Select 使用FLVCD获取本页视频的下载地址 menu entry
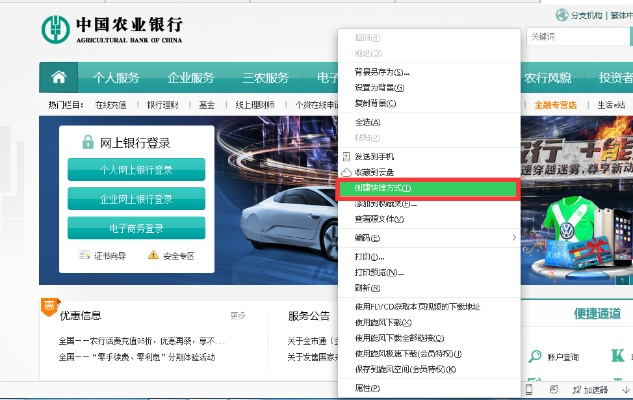Screen dimensions: 633x400 [x=429, y=307]
